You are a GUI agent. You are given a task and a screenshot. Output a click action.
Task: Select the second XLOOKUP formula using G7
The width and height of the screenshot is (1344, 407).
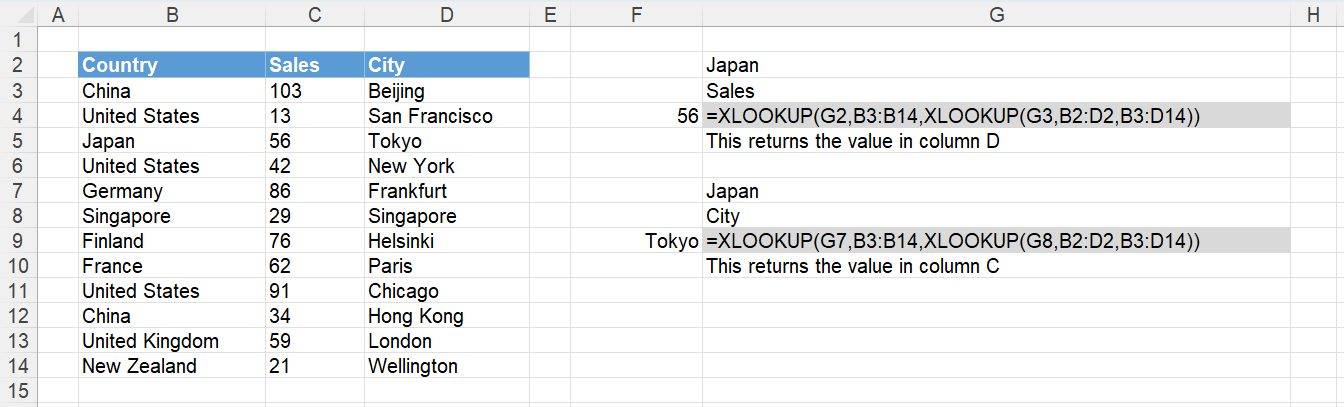pos(996,241)
